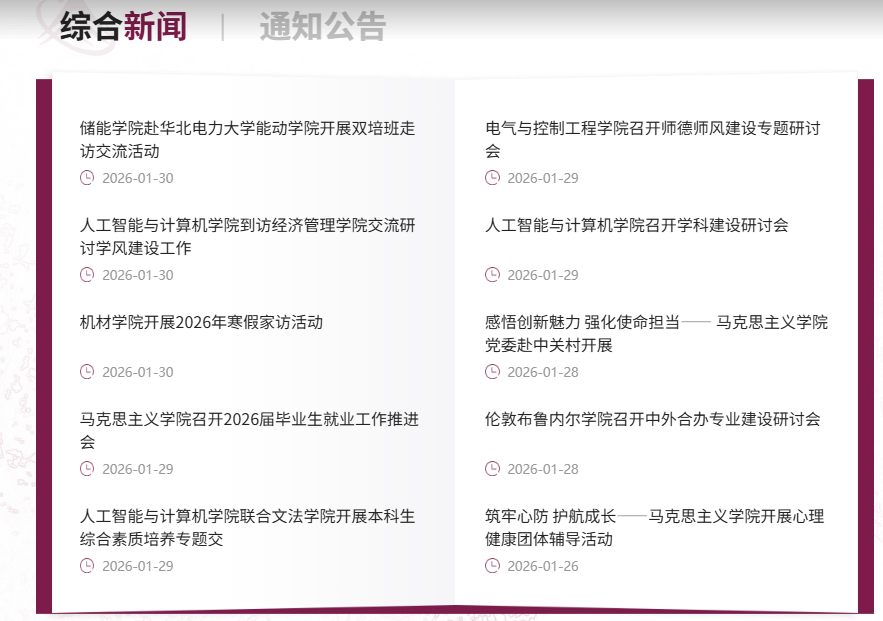Screen dimensions: 883x621
Task: Open 感悟创新魅力 强化使命担当 article
Action: click(656, 334)
